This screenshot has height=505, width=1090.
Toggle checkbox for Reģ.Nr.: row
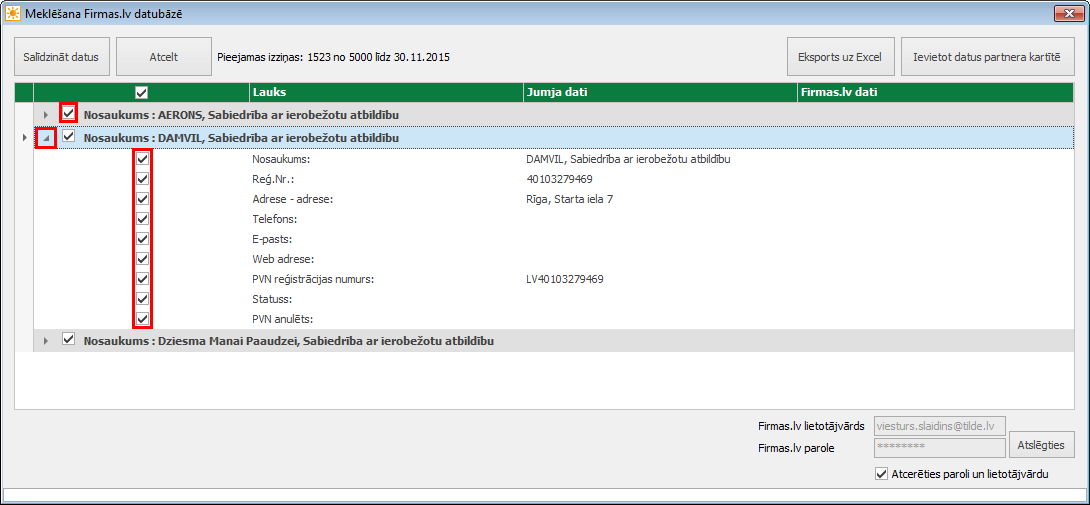coord(142,179)
